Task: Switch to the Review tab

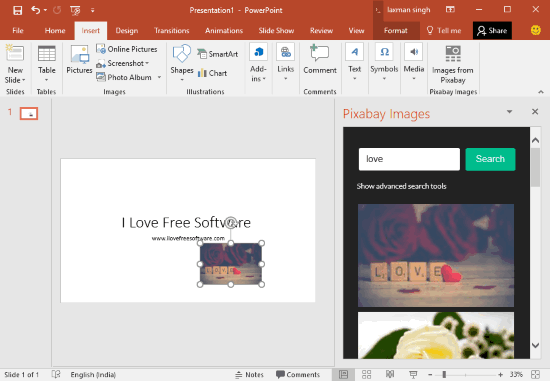Action: coord(321,31)
